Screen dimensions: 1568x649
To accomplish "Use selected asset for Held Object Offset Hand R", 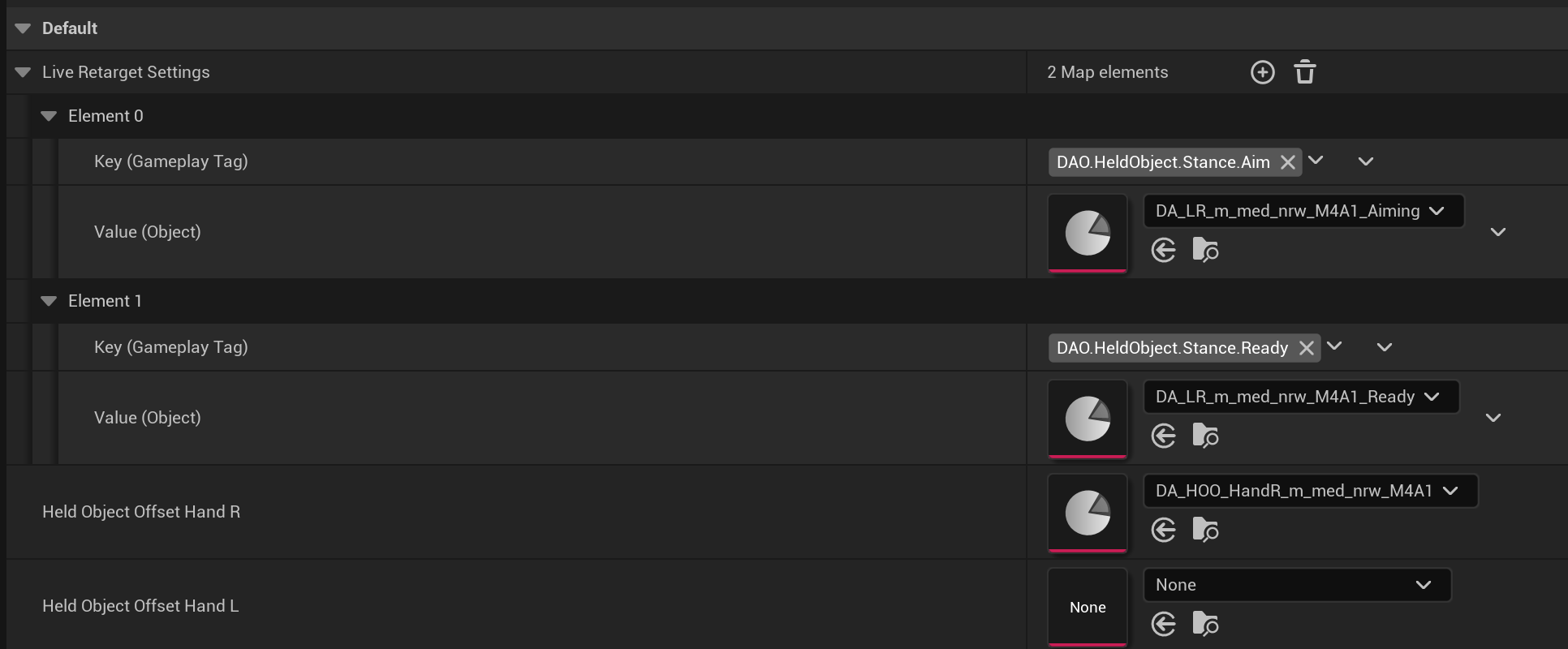I will pyautogui.click(x=1163, y=530).
